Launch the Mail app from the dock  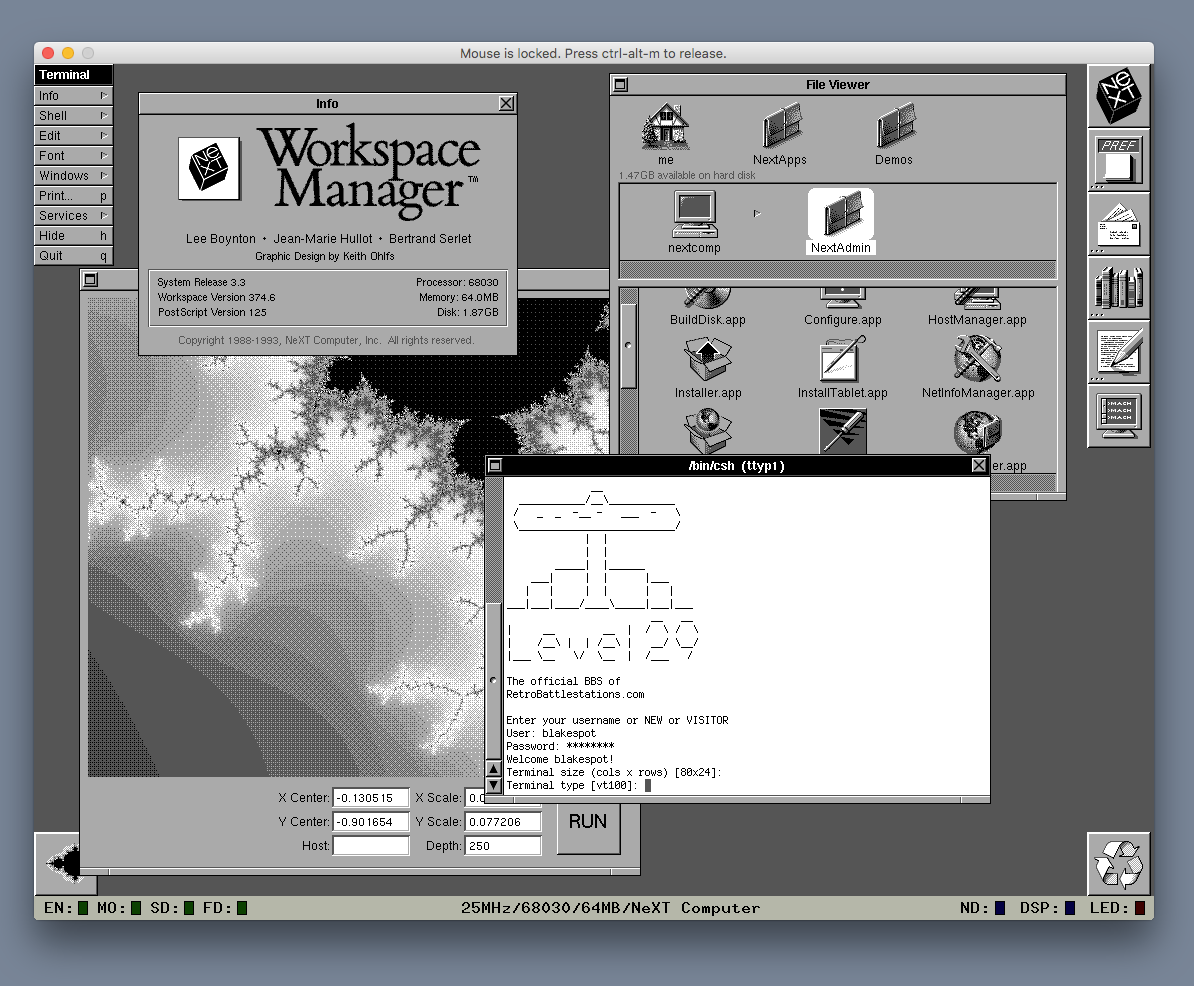click(1119, 224)
